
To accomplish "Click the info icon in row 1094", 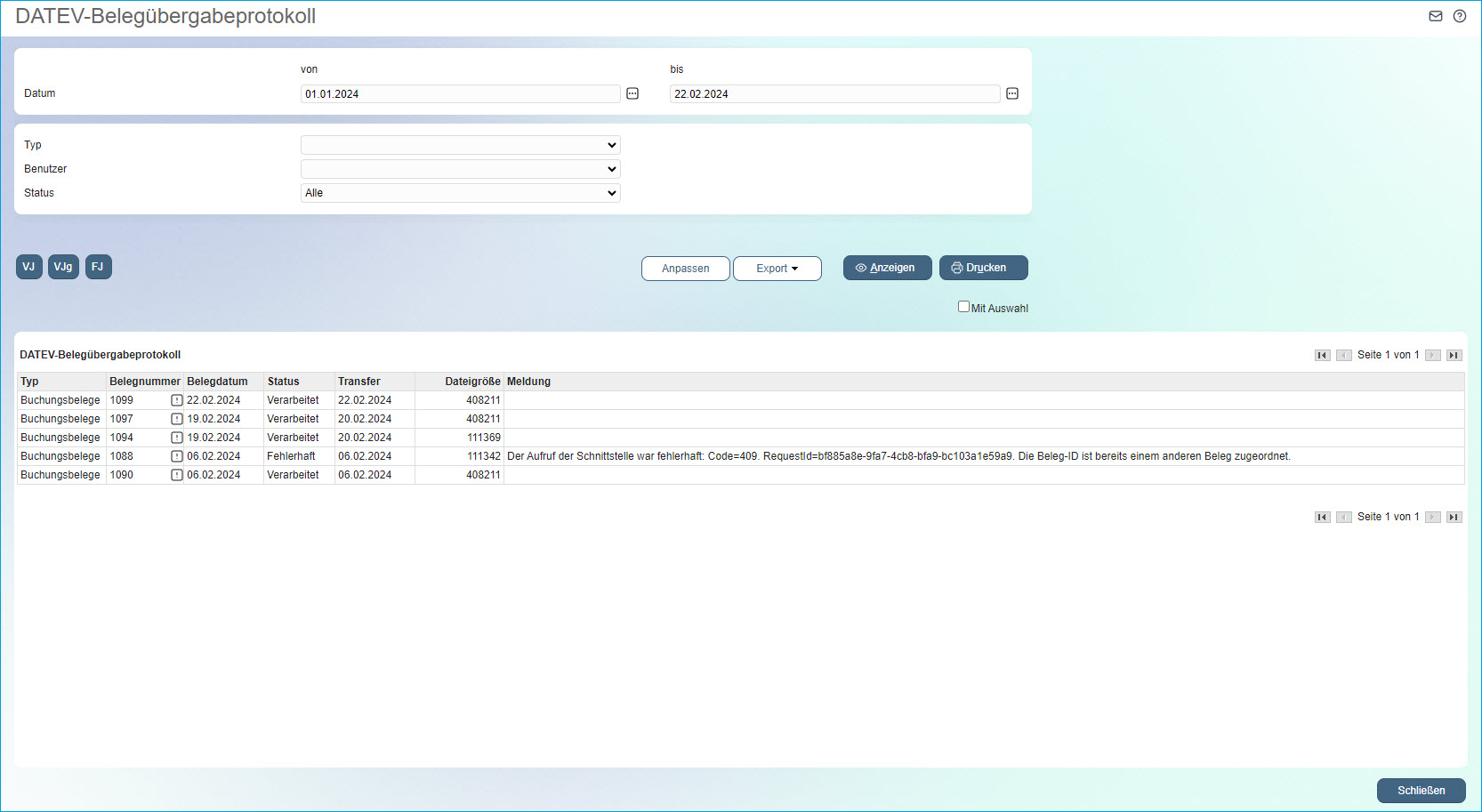I will click(176, 438).
